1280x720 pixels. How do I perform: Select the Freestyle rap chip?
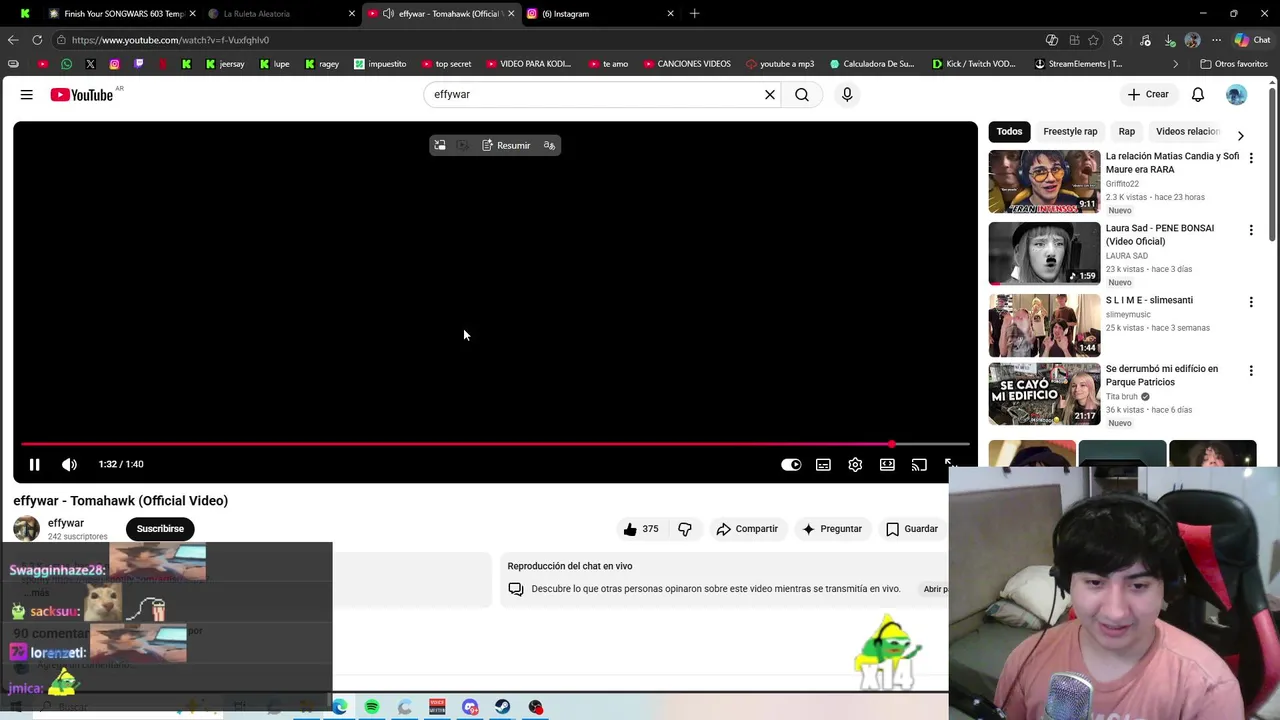pyautogui.click(x=1070, y=131)
